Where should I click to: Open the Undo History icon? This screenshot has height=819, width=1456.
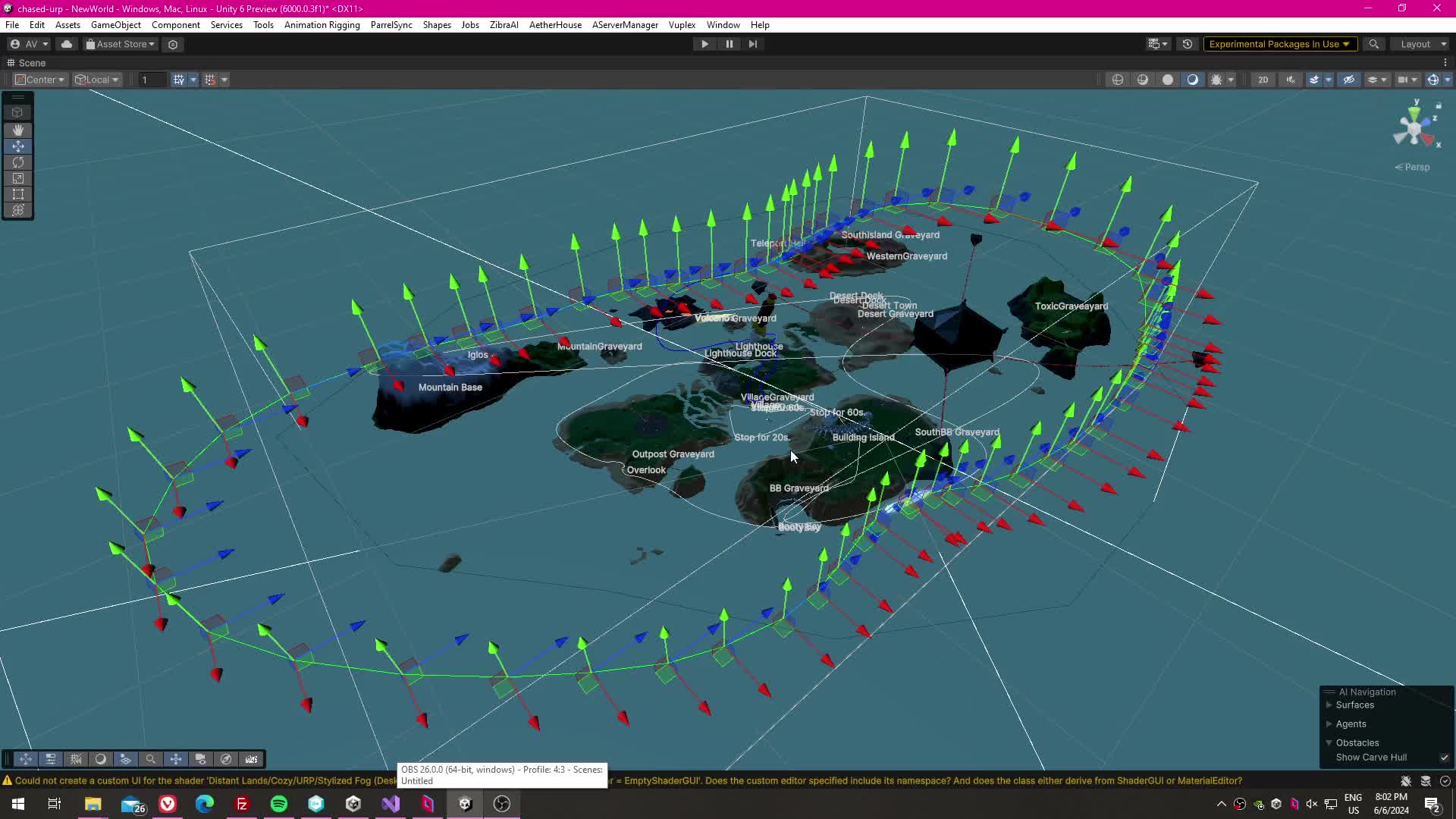pyautogui.click(x=1188, y=44)
